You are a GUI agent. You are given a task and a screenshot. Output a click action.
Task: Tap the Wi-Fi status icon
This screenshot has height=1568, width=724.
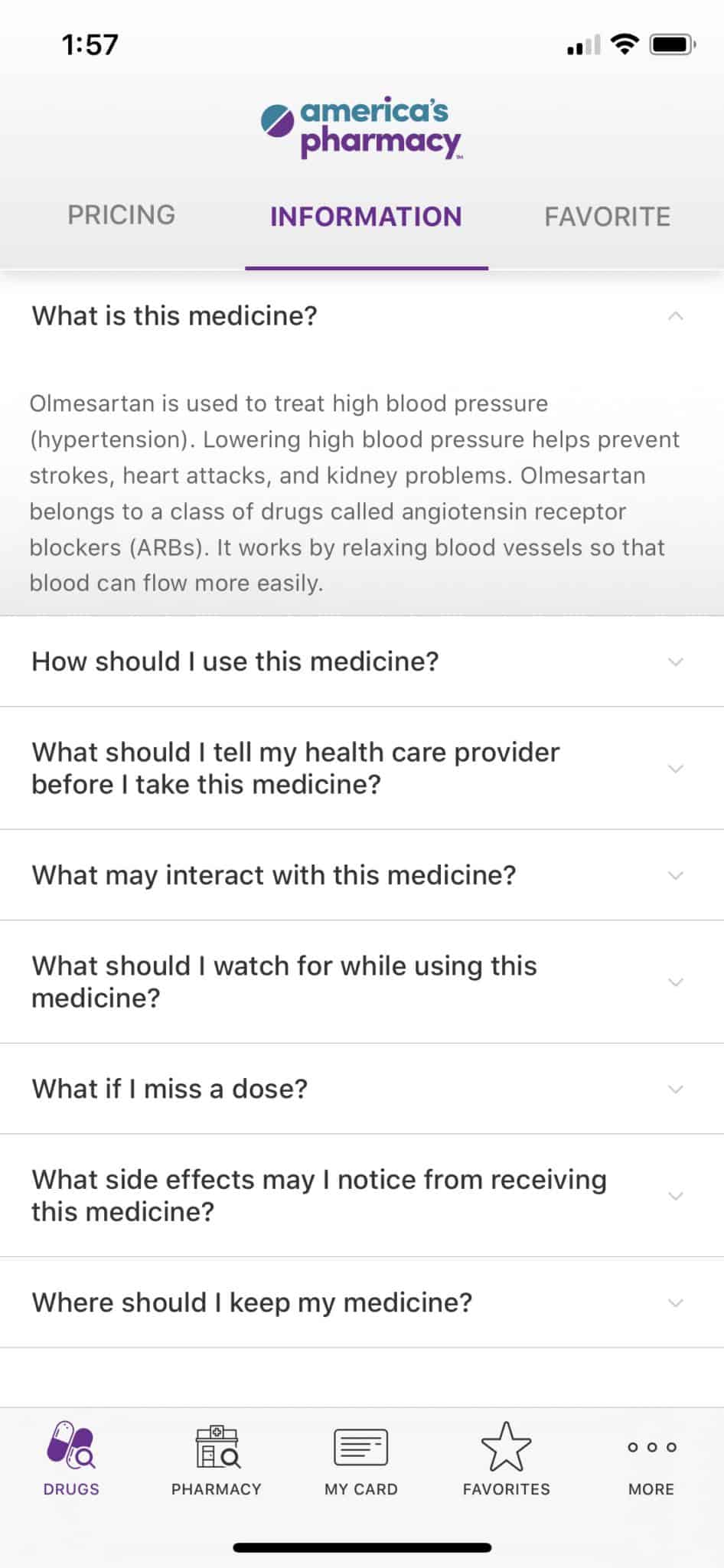point(625,44)
